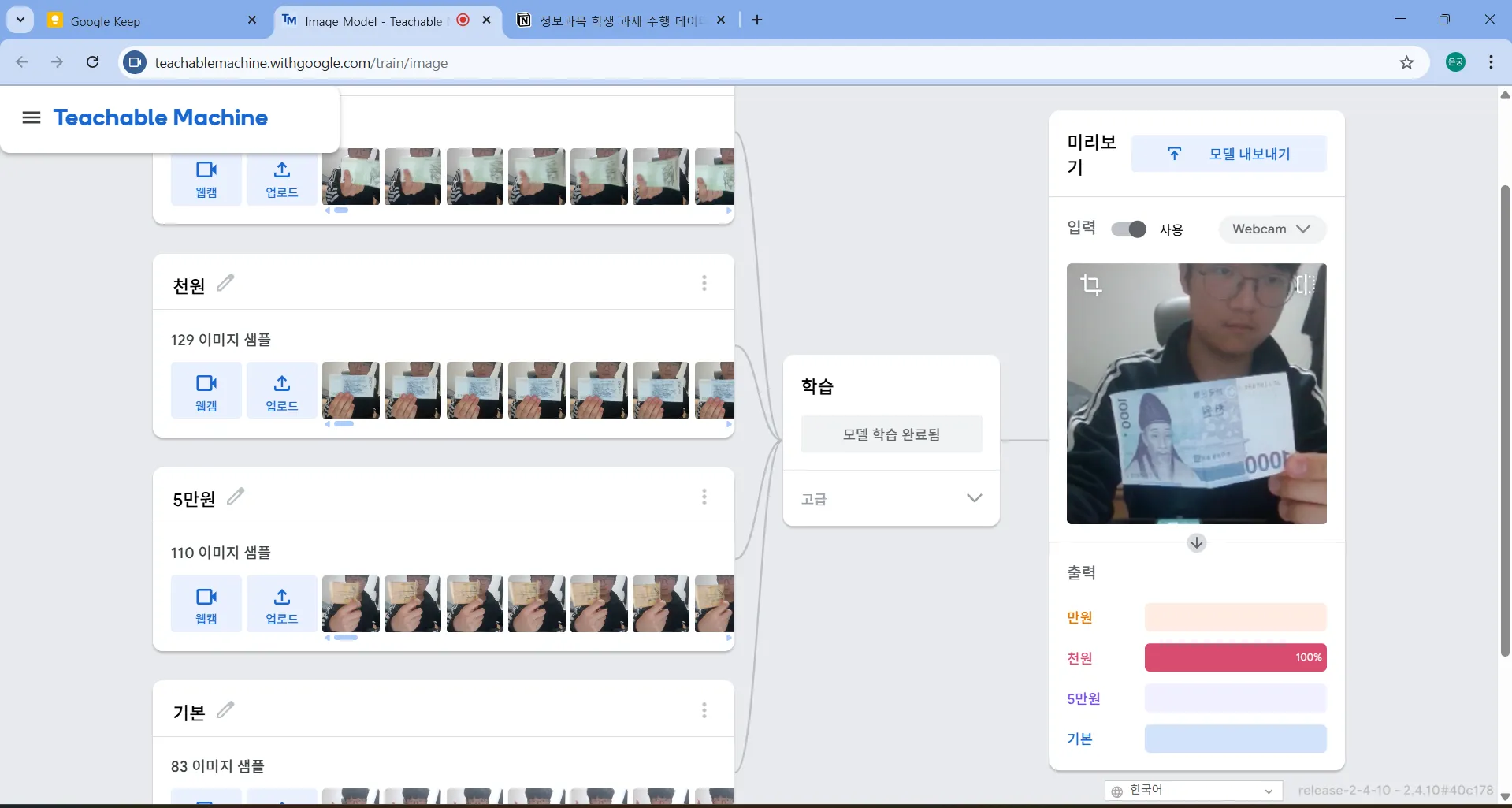Click the crop icon on the webcam preview

pyautogui.click(x=1091, y=284)
